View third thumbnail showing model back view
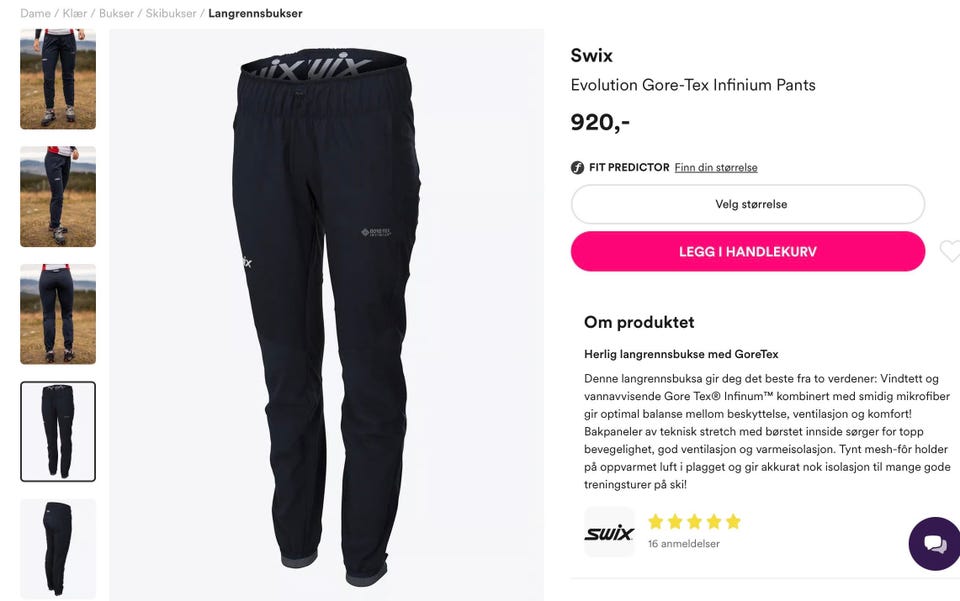The image size is (960, 601). [x=58, y=314]
